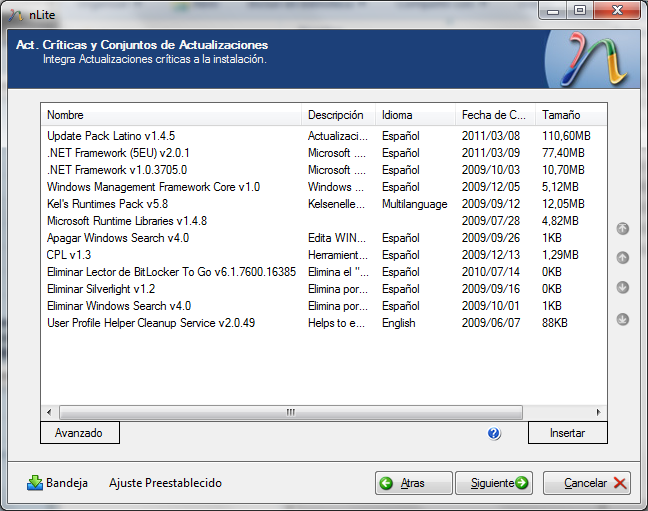
Task: Click the Bandeja tray download icon
Action: 35,483
